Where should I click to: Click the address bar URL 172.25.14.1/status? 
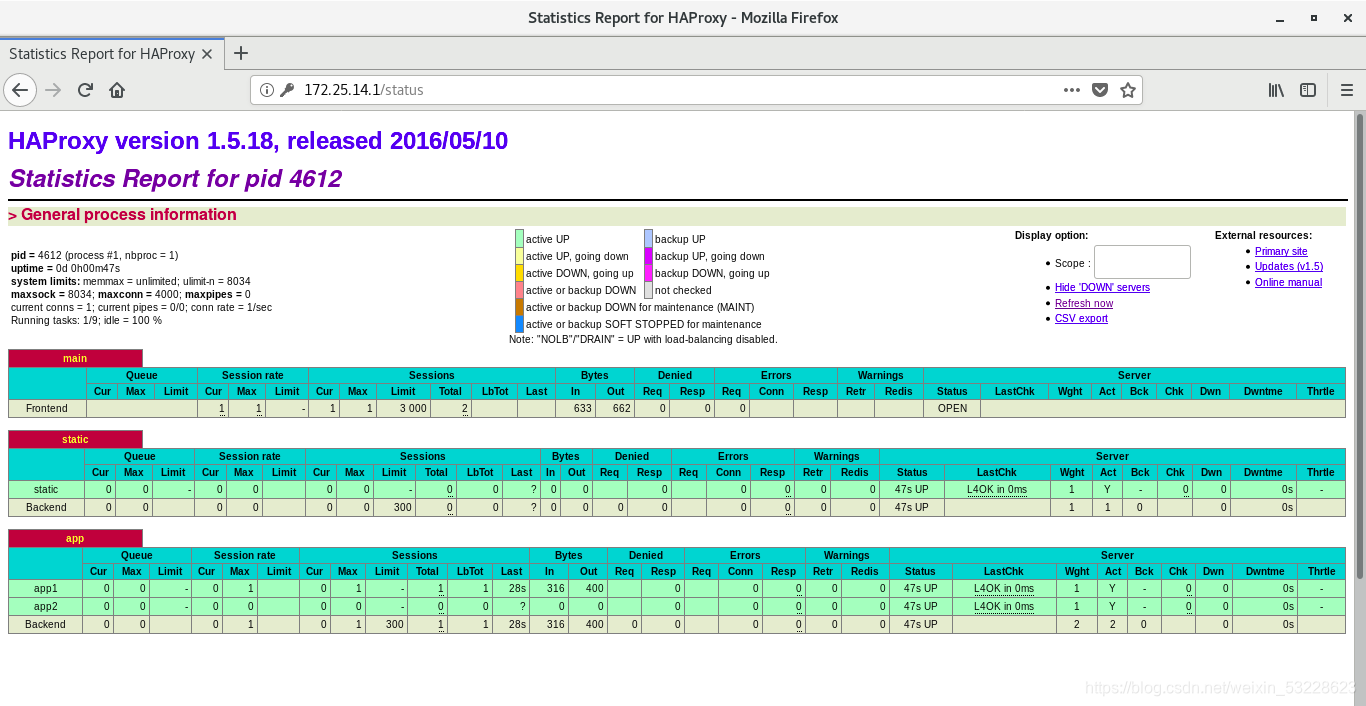364,90
